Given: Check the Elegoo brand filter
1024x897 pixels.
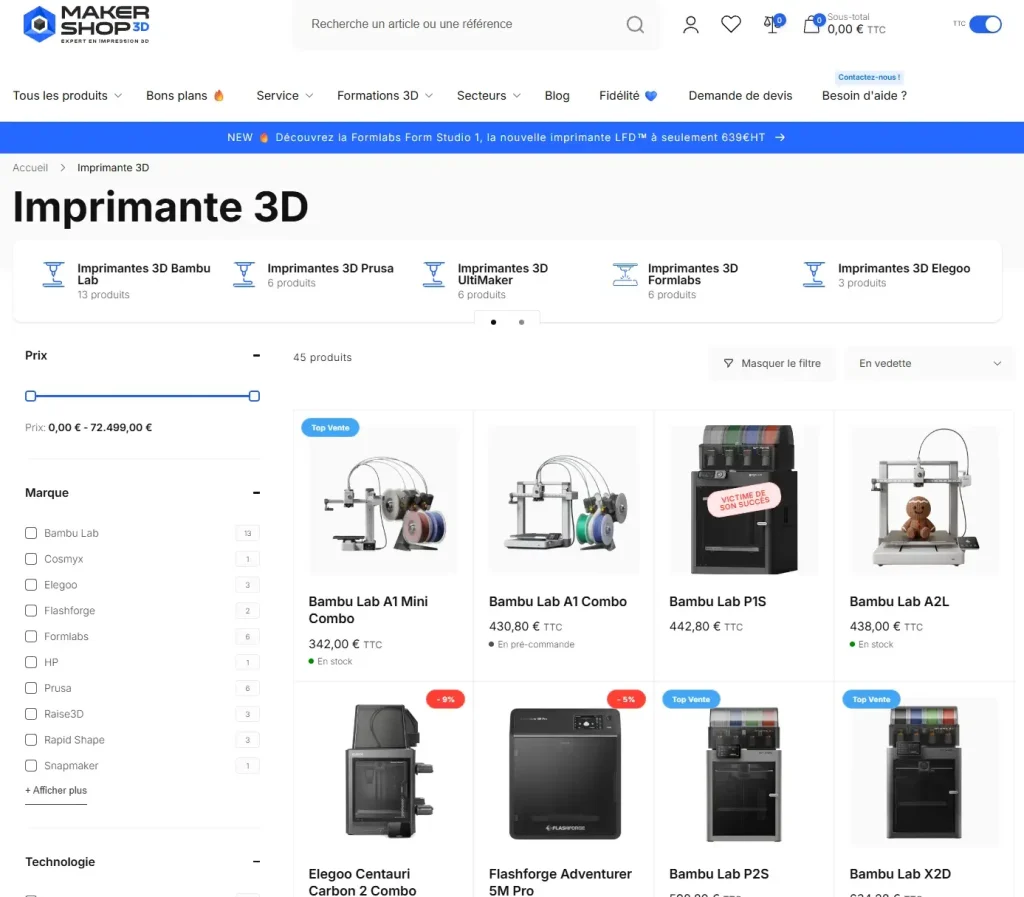Looking at the screenshot, I should pos(31,585).
